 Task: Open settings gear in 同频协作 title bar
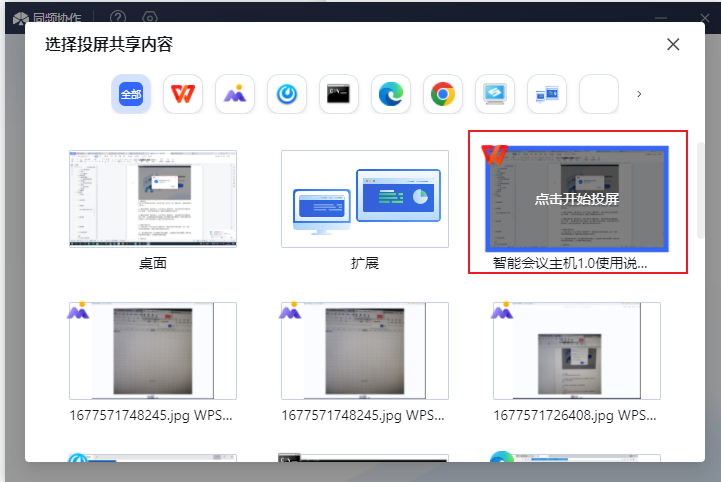coord(150,17)
